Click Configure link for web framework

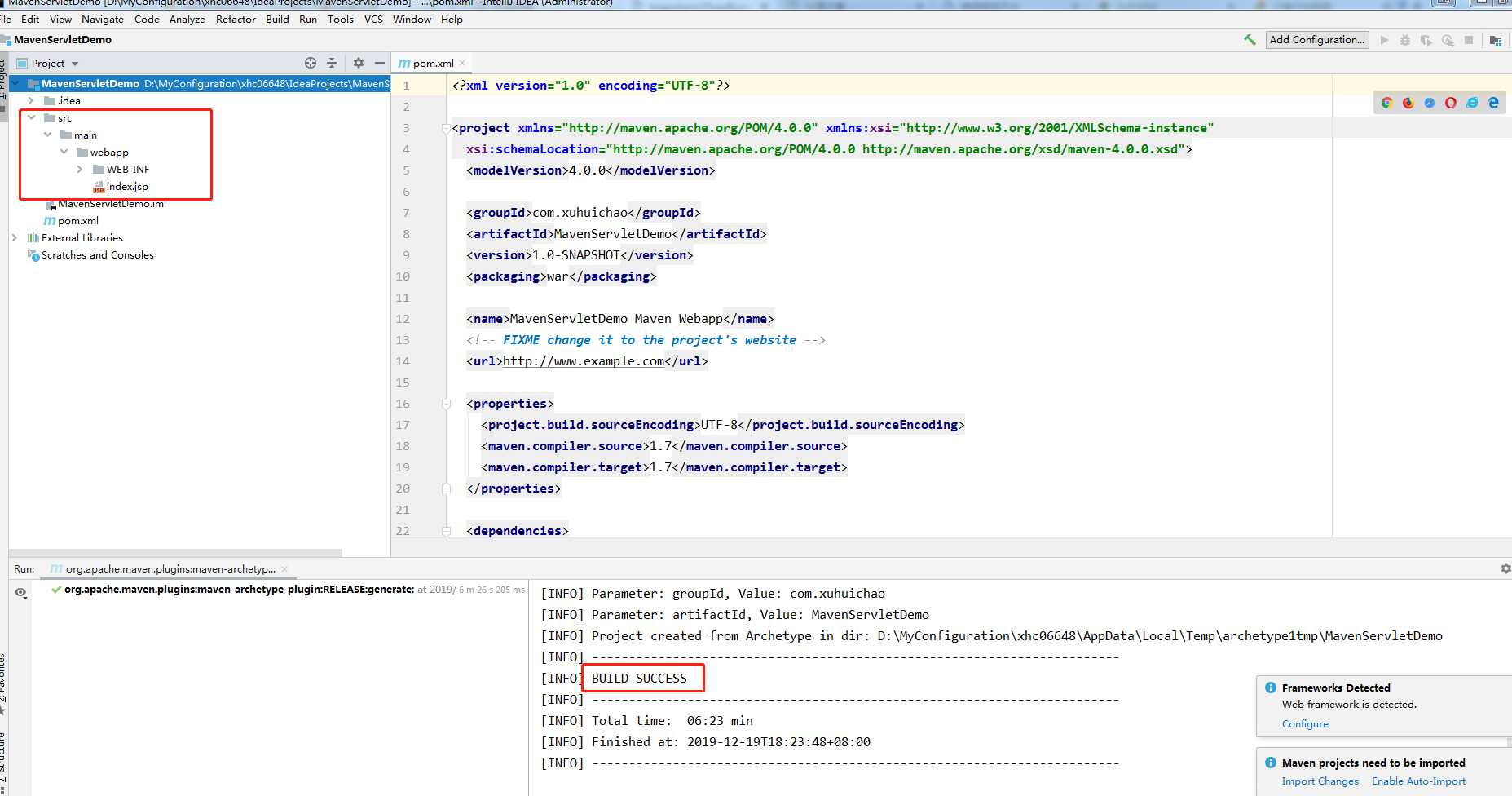(1305, 724)
